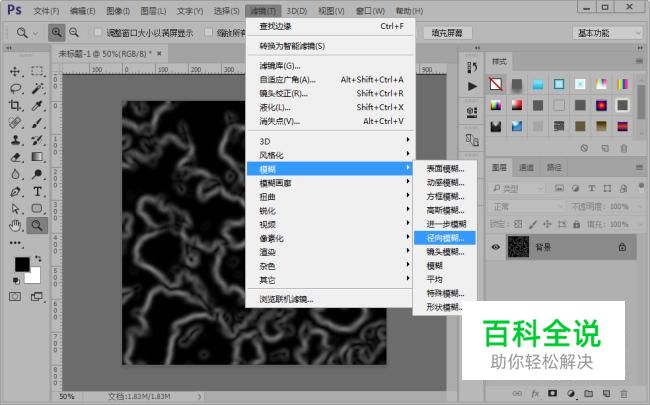
Task: Toggle lock transparent pixels icon
Action: (x=518, y=224)
